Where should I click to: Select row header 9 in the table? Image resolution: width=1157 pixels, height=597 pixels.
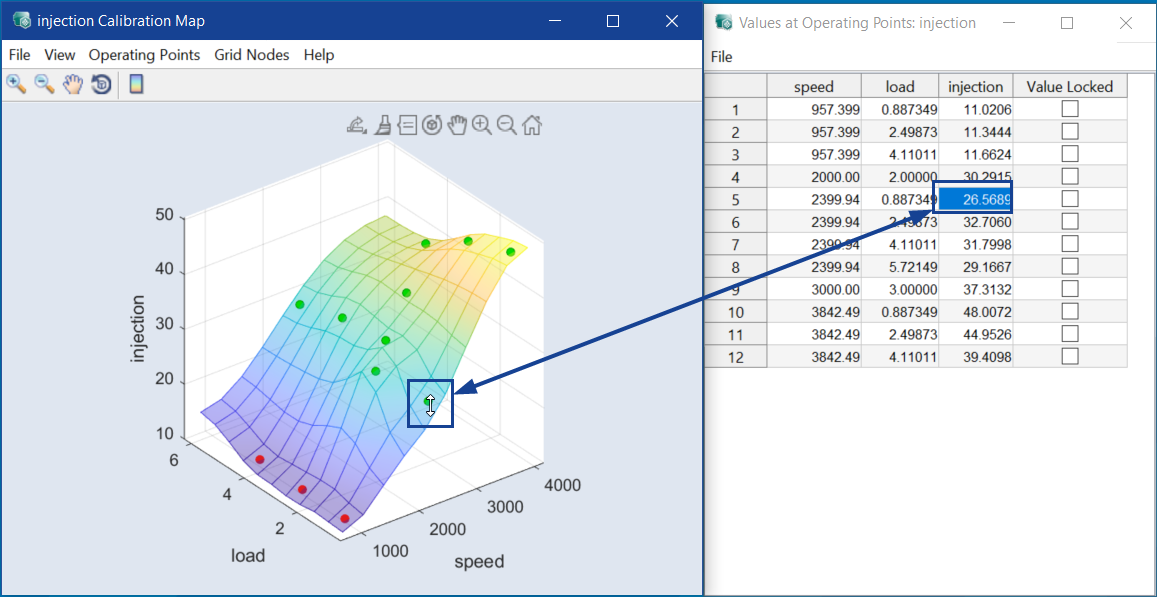click(x=735, y=289)
